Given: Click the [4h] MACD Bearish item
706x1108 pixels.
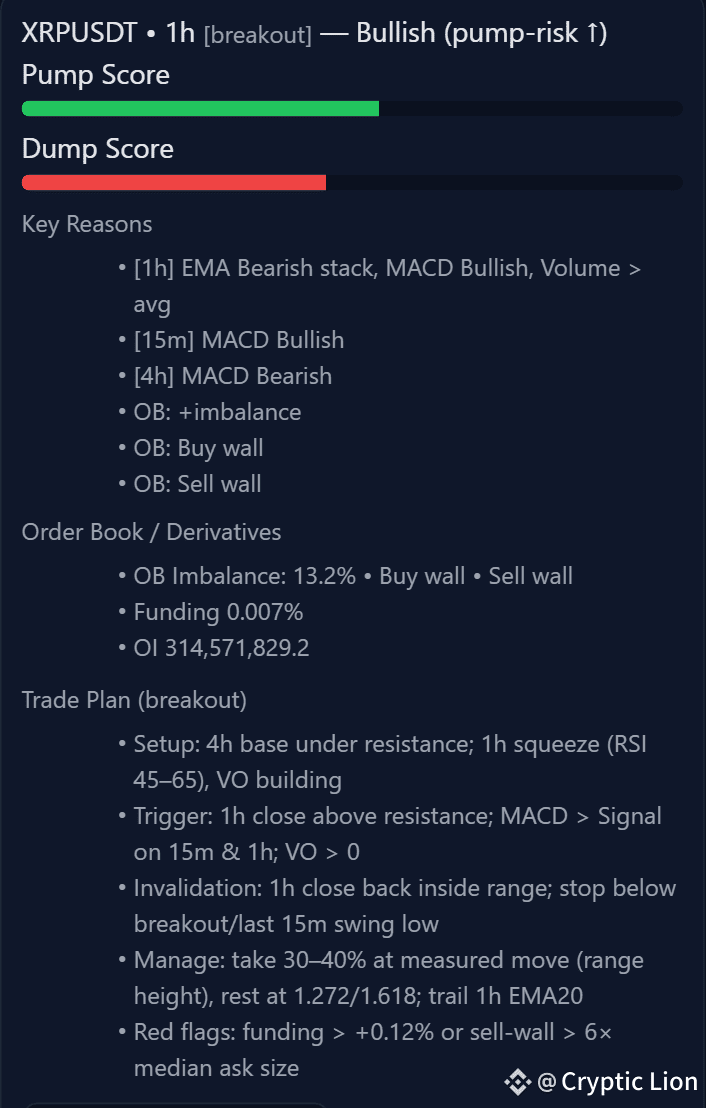Looking at the screenshot, I should tap(233, 376).
